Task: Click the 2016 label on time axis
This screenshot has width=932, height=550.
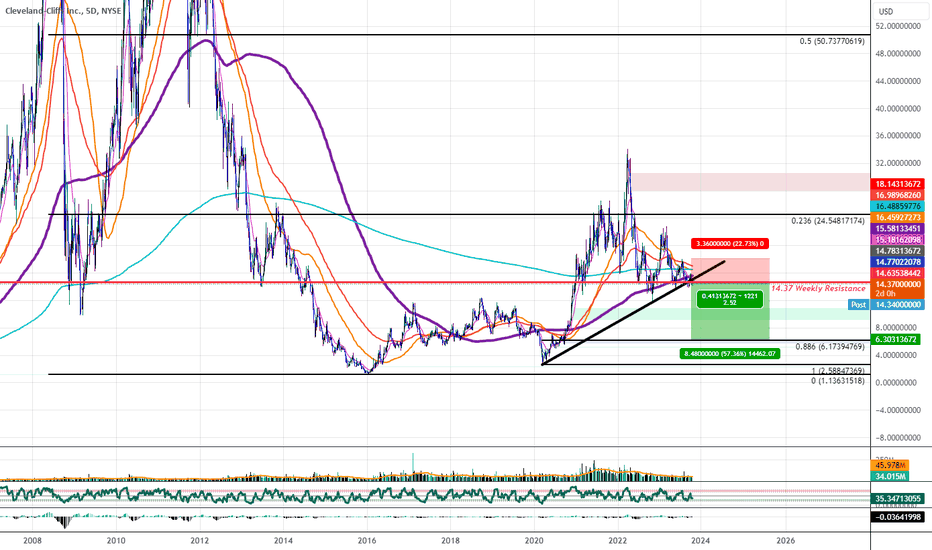Action: click(x=367, y=540)
